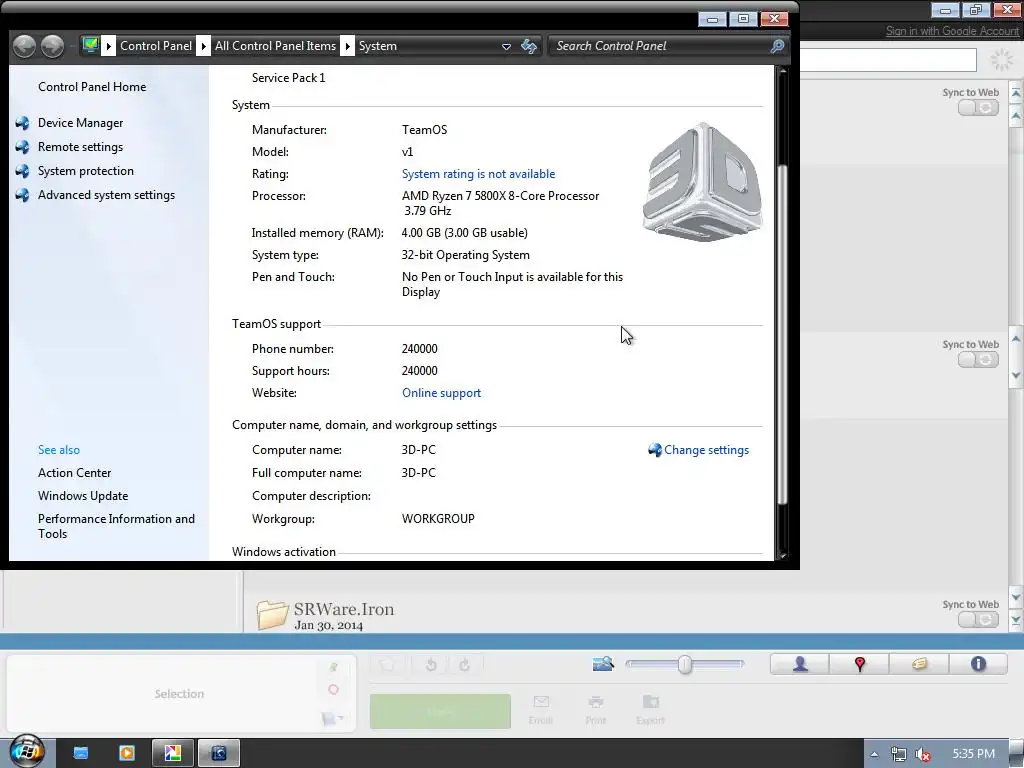Click the computer icon in the address bar
The width and height of the screenshot is (1024, 768).
pyautogui.click(x=90, y=45)
